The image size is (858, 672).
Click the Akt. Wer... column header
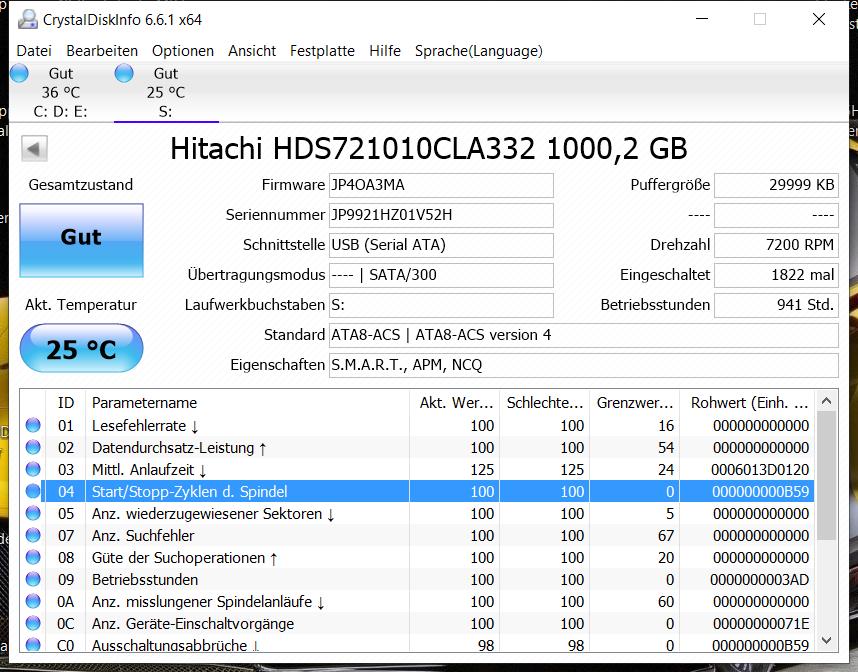tap(454, 403)
